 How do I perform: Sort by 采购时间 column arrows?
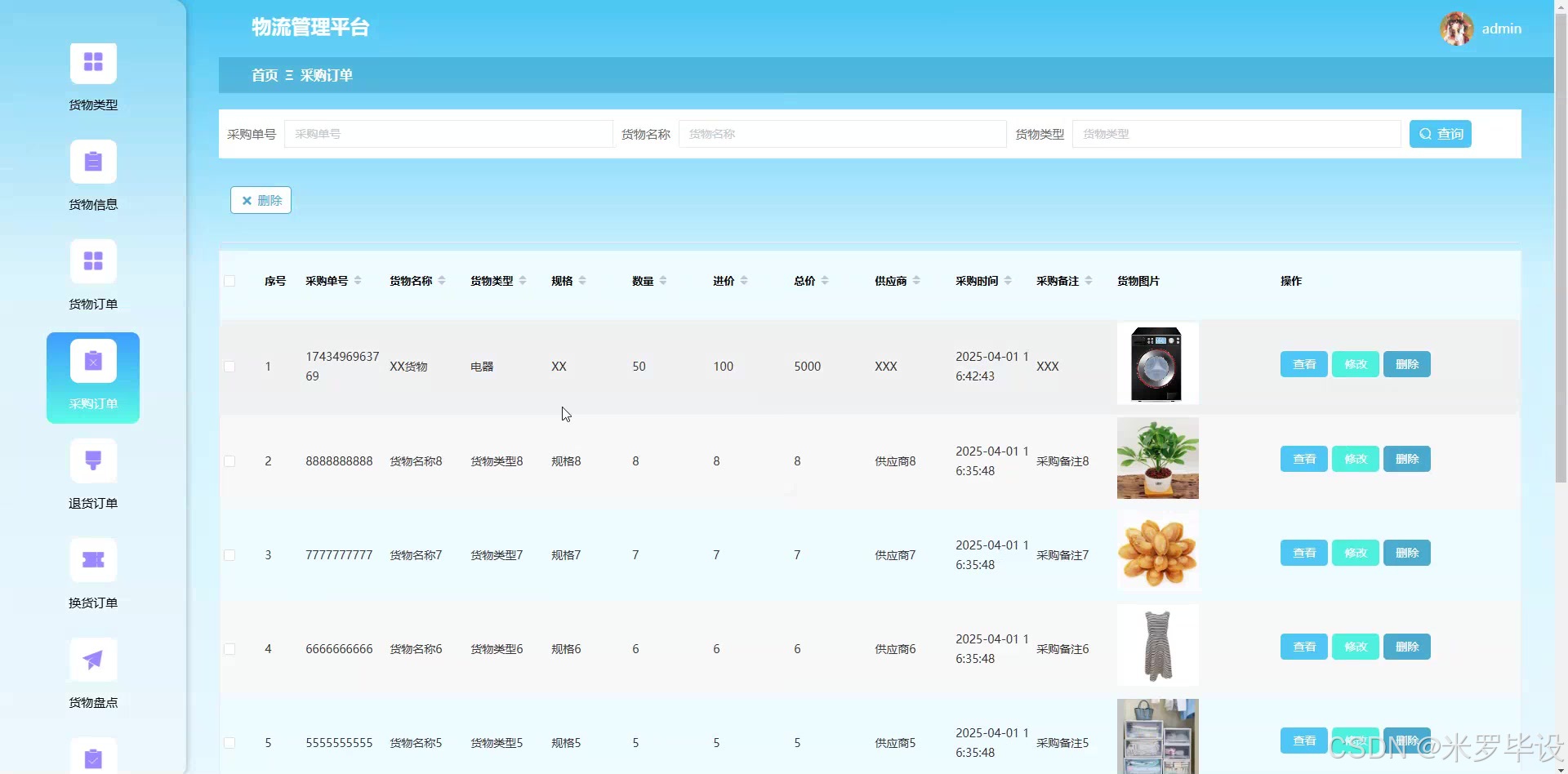click(1008, 281)
